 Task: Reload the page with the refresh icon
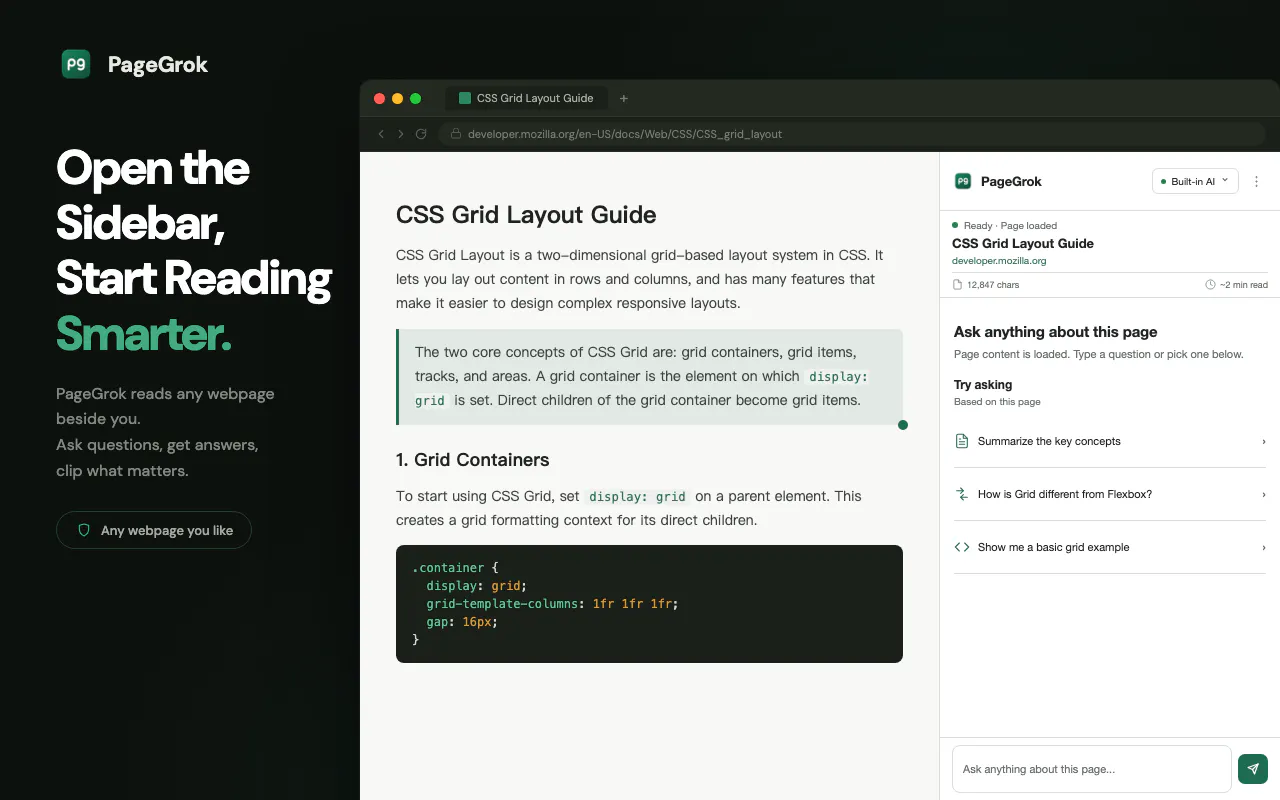[x=421, y=134]
